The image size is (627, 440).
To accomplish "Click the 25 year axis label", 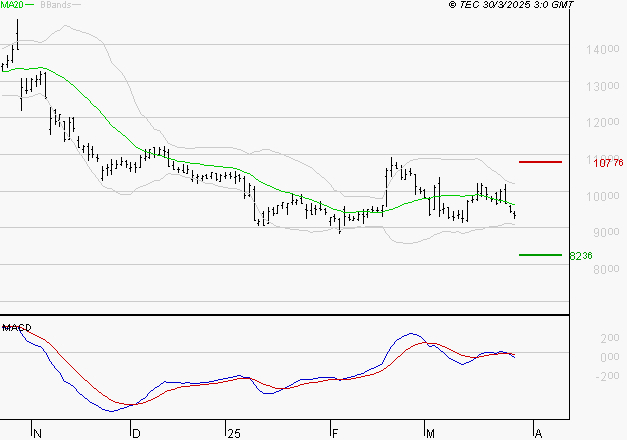I will click(x=234, y=434).
